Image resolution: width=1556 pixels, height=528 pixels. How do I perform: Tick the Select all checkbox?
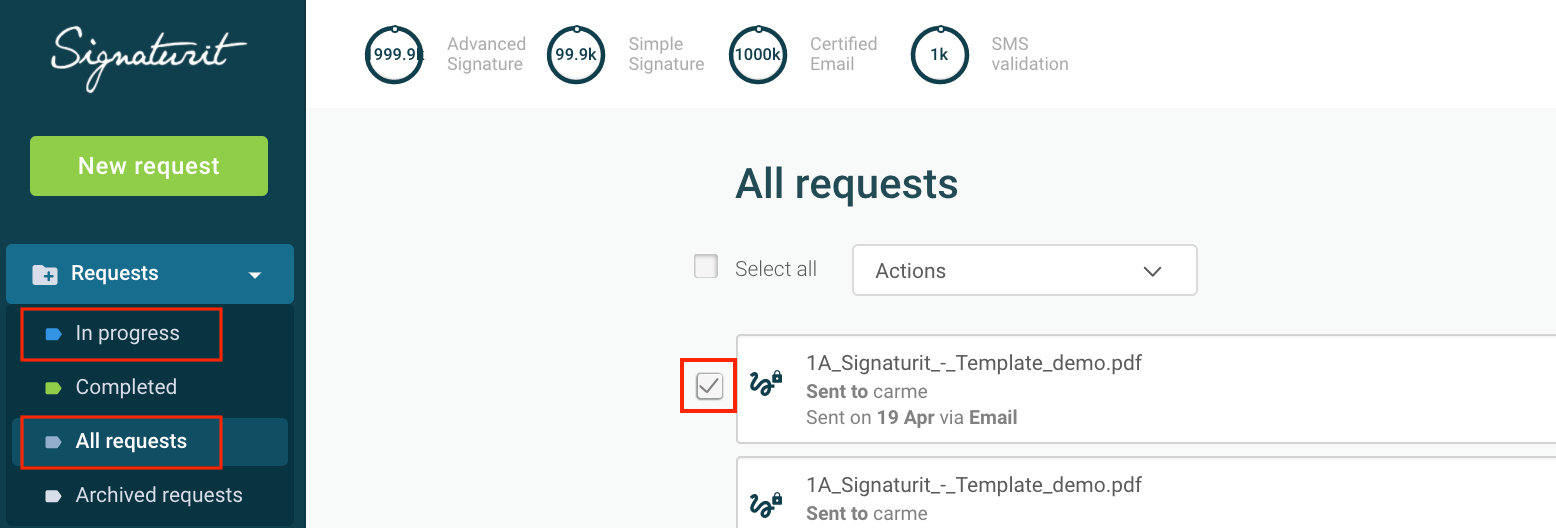point(706,267)
